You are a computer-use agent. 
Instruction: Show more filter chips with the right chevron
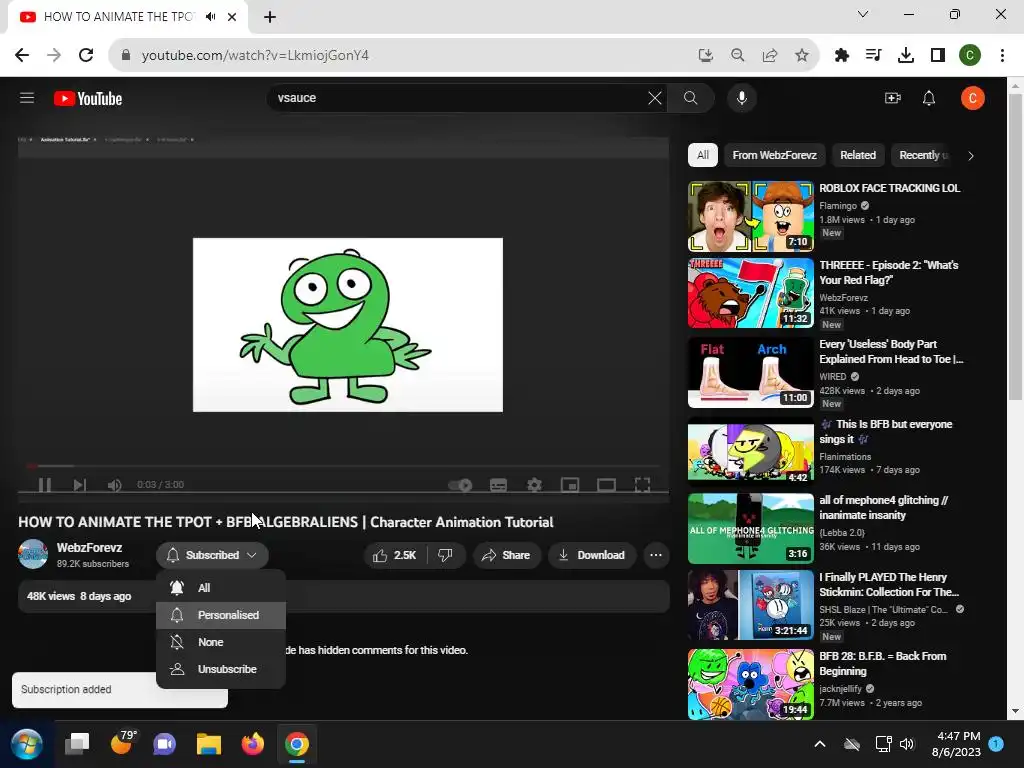point(970,156)
